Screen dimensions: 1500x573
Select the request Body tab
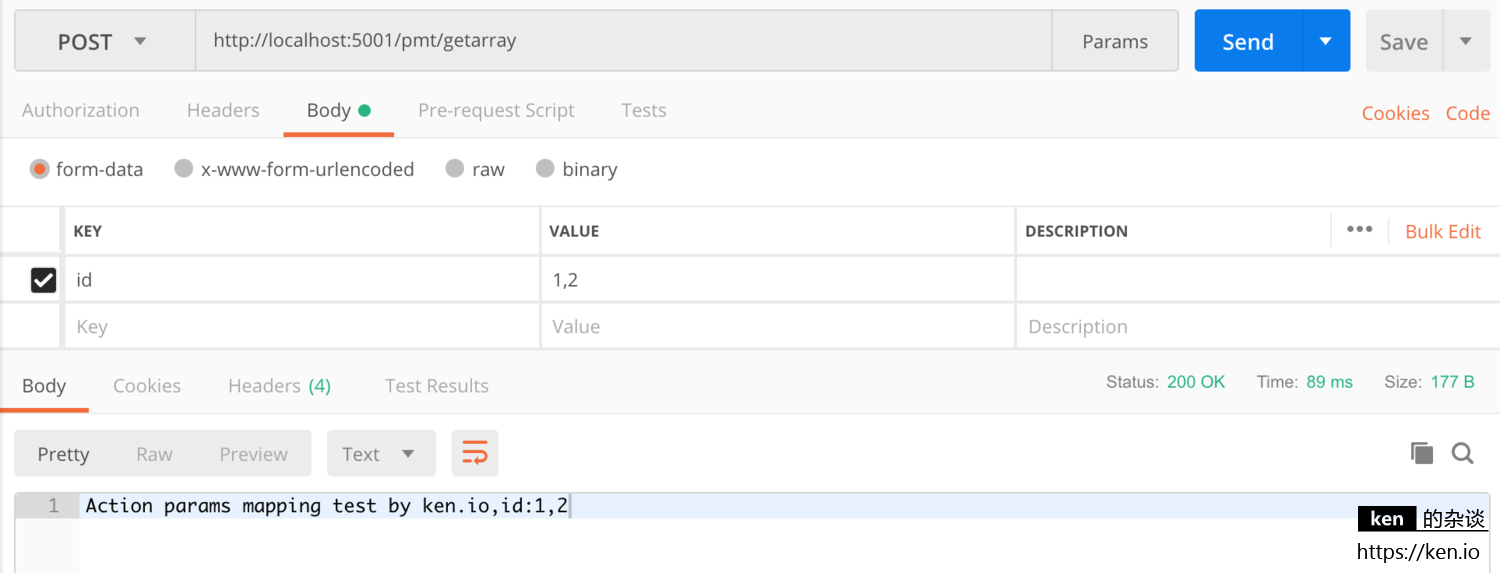338,110
